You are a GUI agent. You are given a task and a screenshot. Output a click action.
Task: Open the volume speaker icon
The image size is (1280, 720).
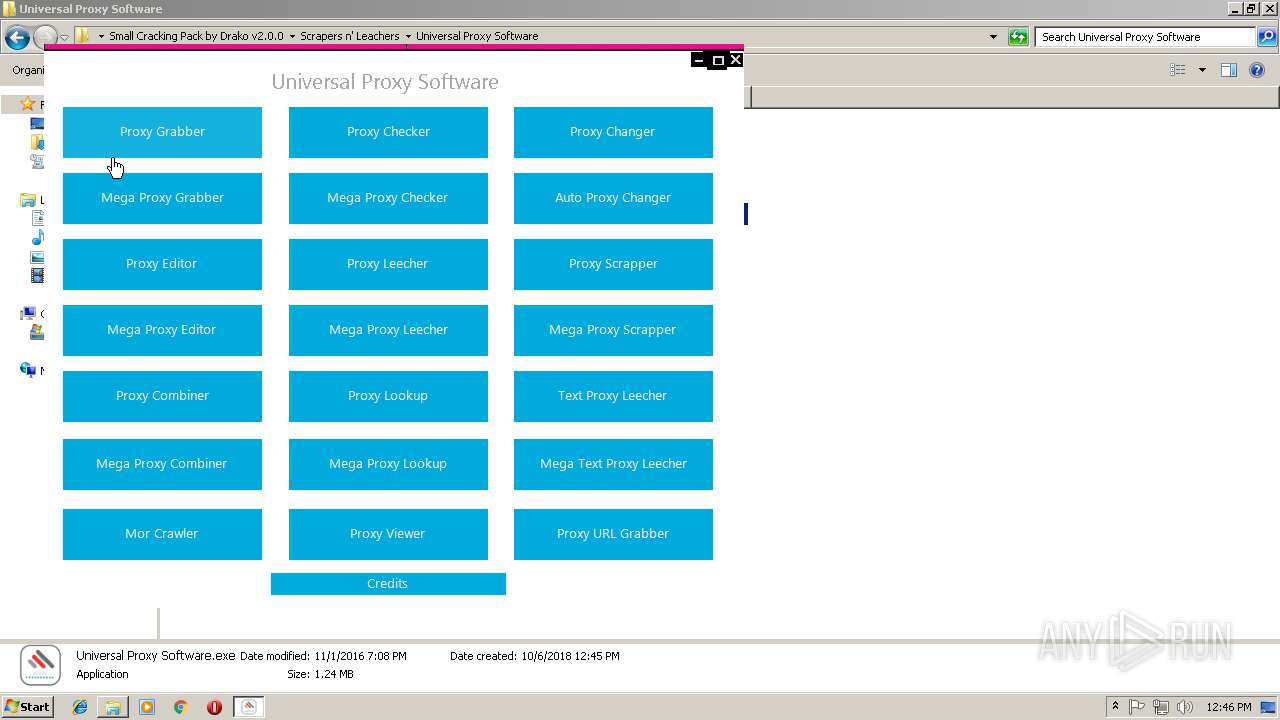1185,707
